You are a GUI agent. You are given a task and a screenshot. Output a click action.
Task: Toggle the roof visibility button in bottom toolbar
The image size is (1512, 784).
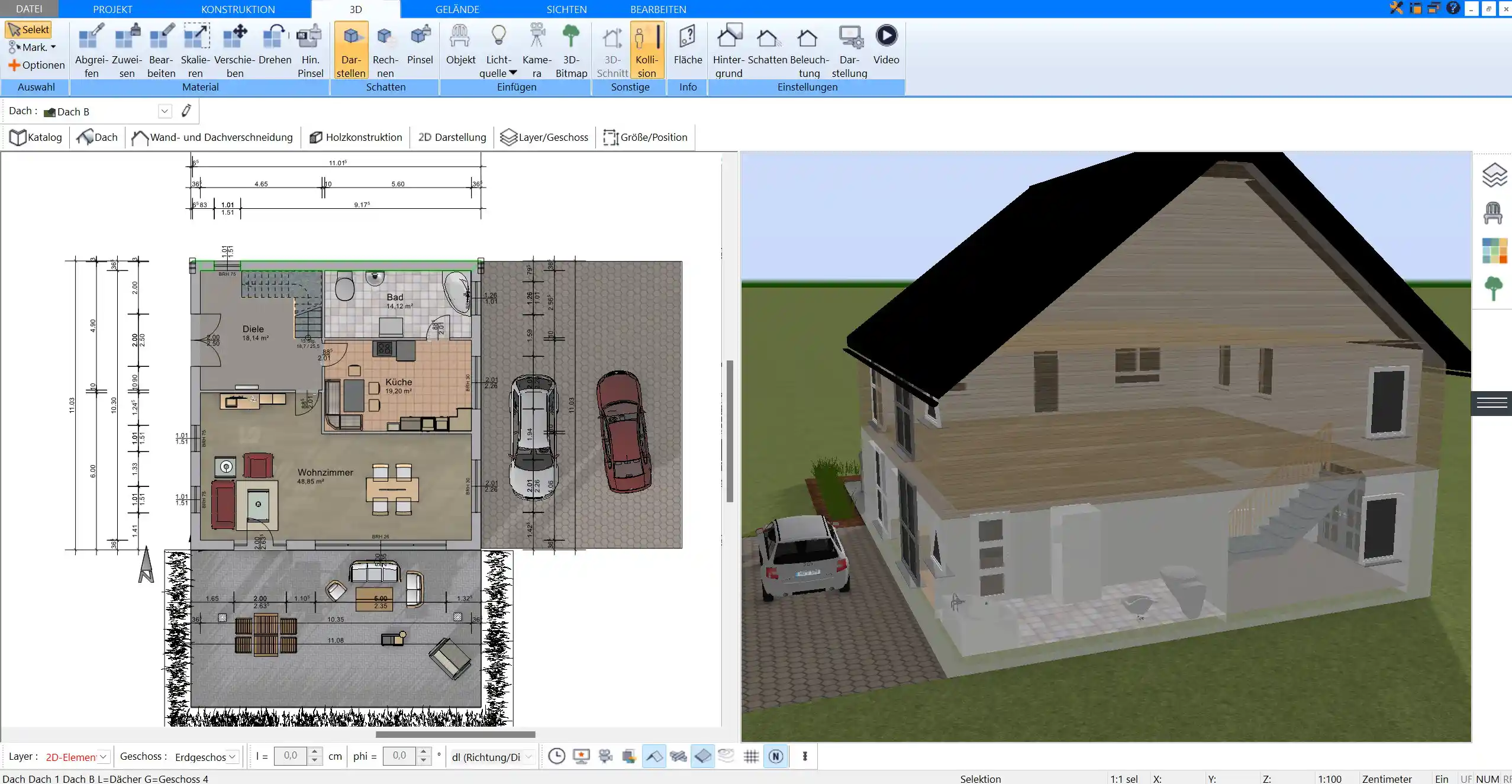point(654,756)
